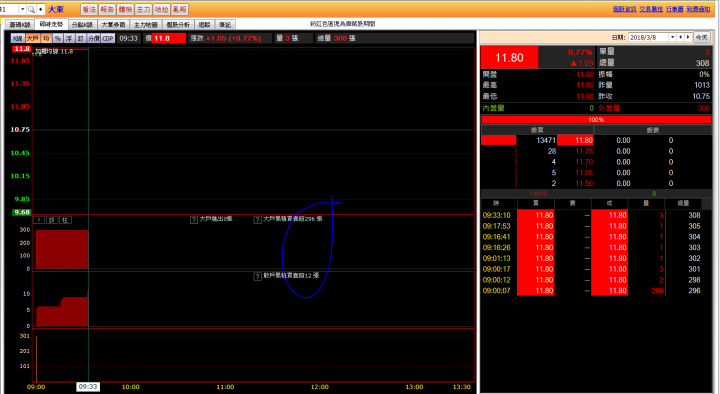Toggle the 分價 price-volume button
720x394 pixels.
point(94,38)
